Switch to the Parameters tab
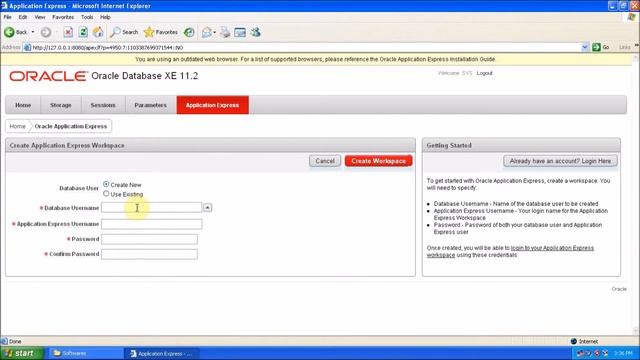 point(151,105)
